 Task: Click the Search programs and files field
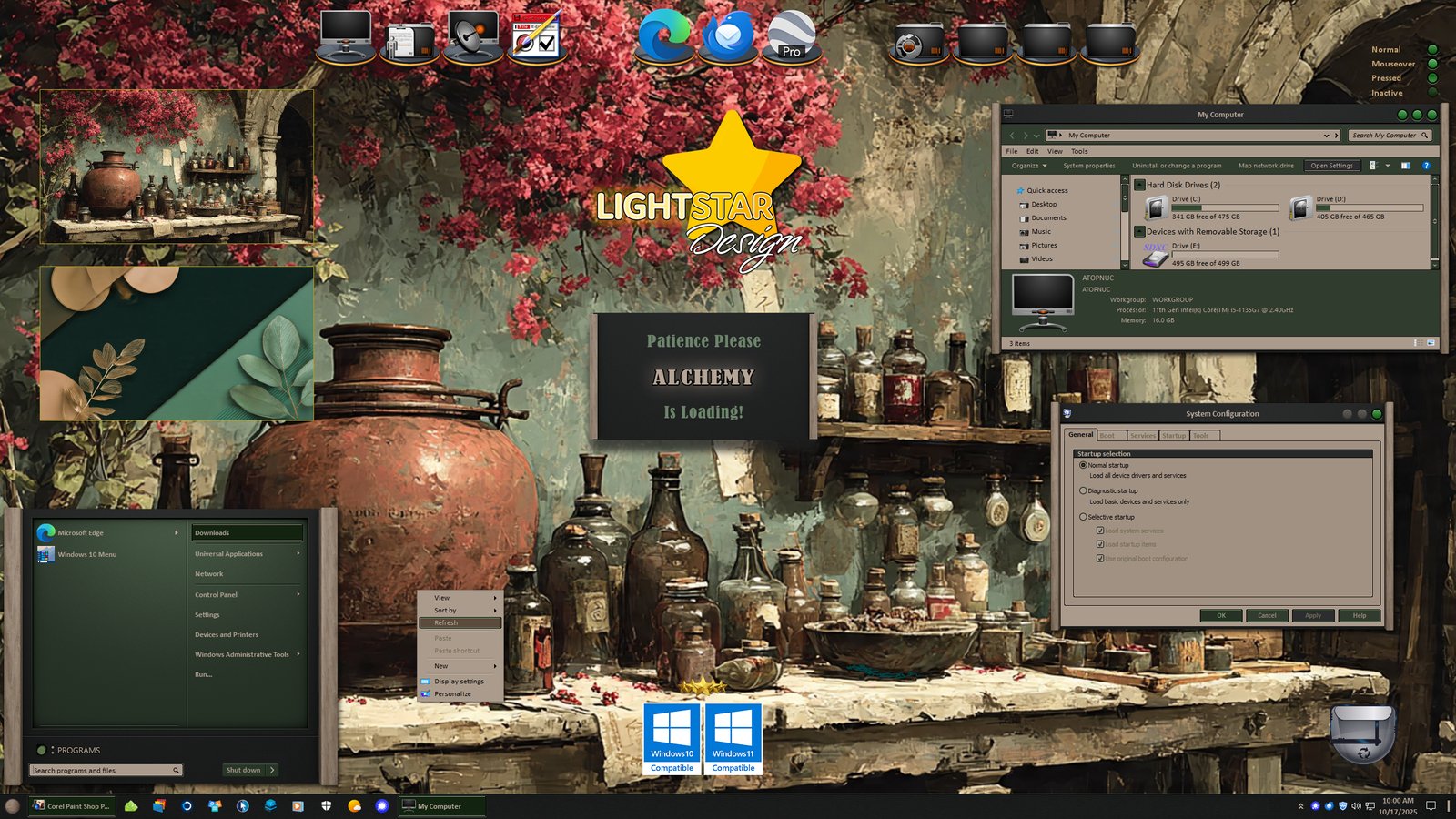[x=100, y=771]
